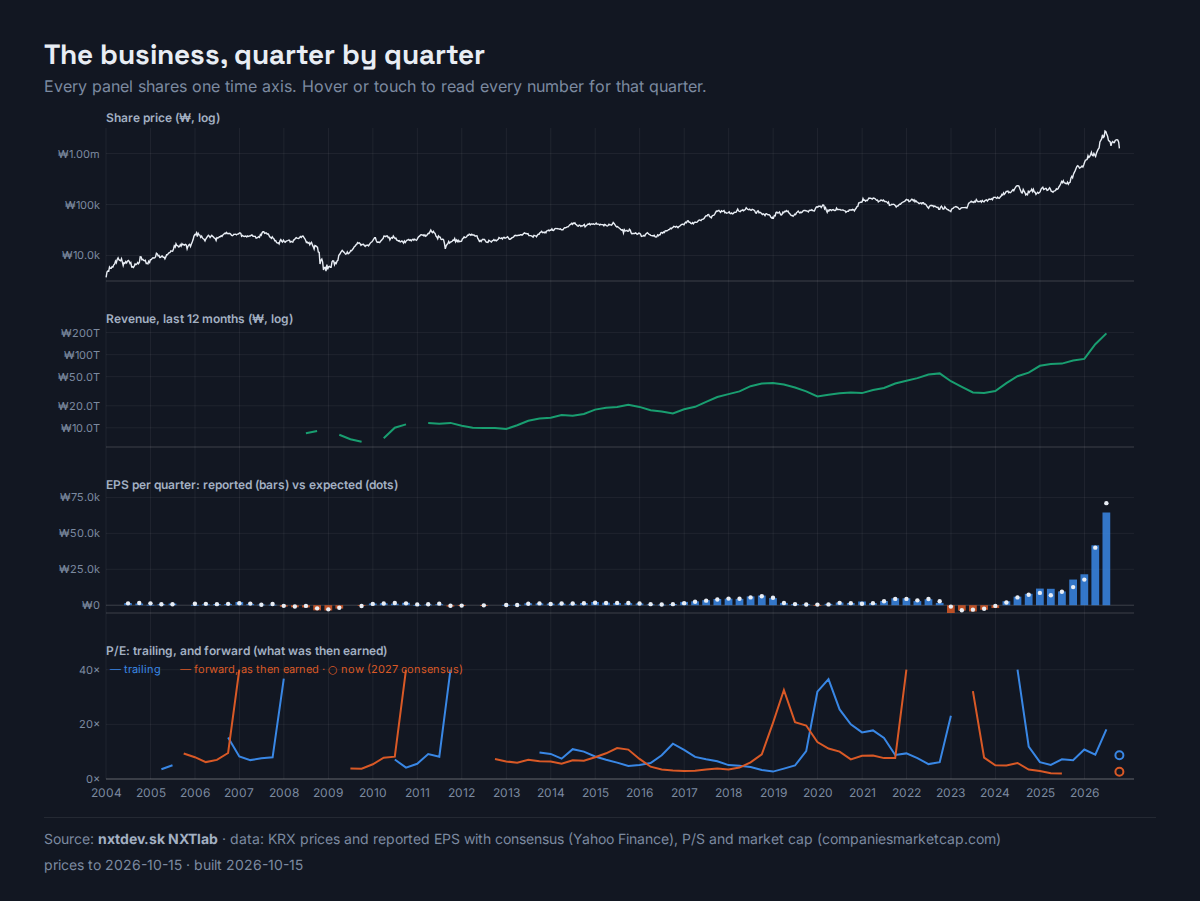Open the 'nxtdev.sk NXTlab' source link
The image size is (1200, 901).
pos(157,839)
